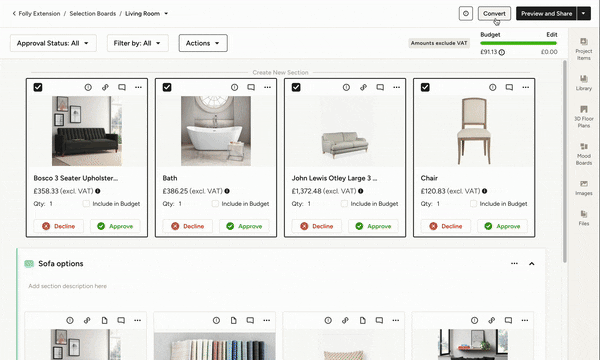
Task: Open comments on Bath card
Action: click(x=251, y=87)
